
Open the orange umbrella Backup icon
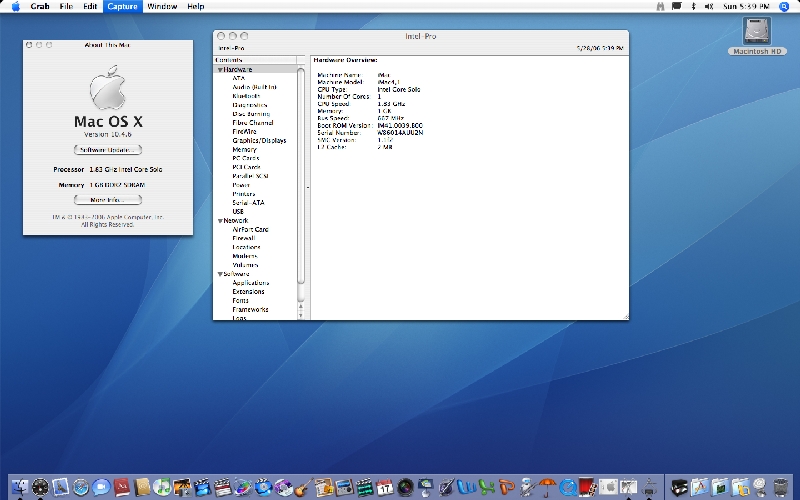[547, 488]
